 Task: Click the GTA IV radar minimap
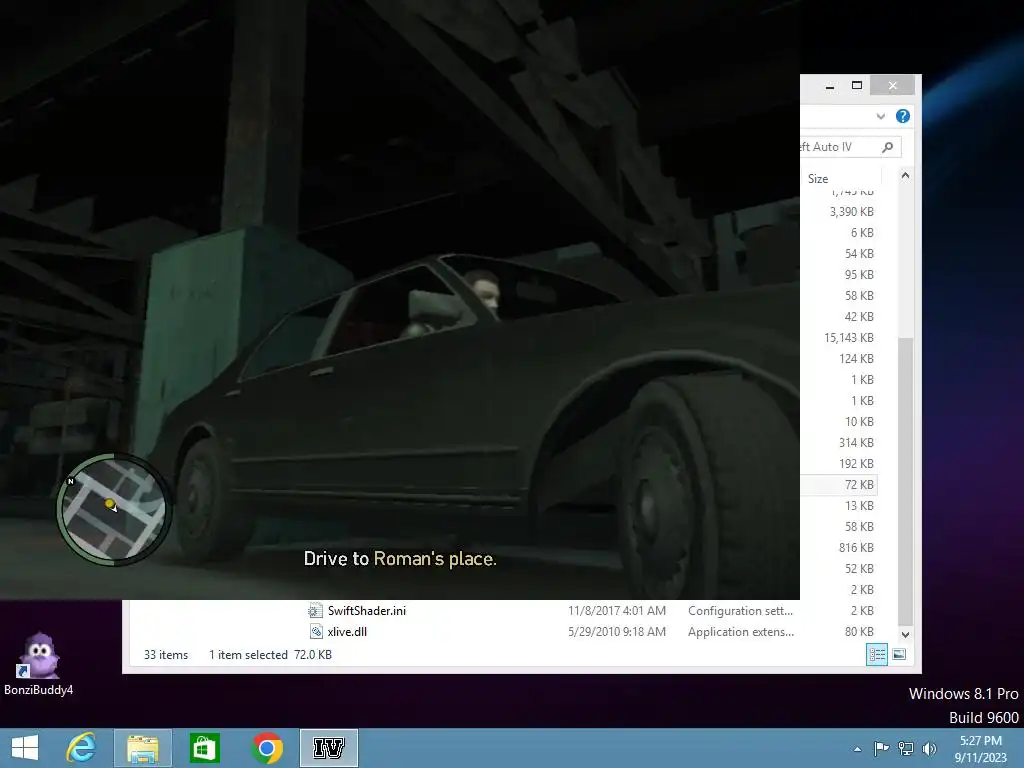tap(114, 510)
